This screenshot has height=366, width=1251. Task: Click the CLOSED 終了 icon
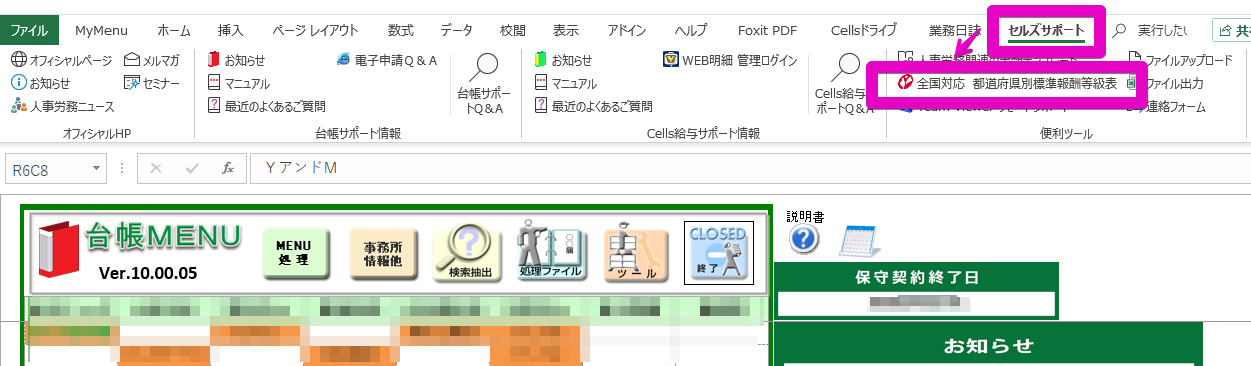click(718, 252)
